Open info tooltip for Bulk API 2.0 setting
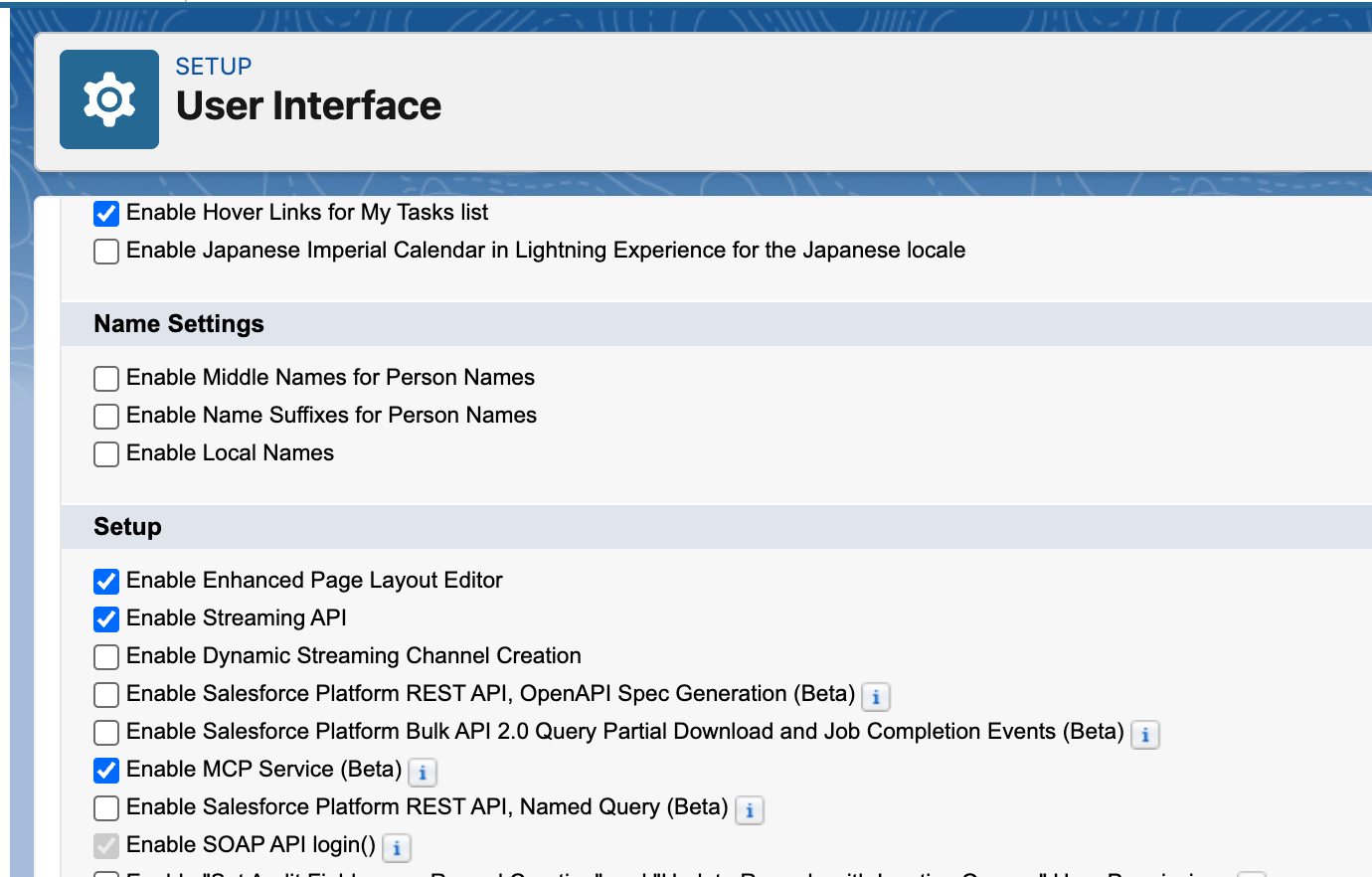The image size is (1372, 877). [1144, 735]
